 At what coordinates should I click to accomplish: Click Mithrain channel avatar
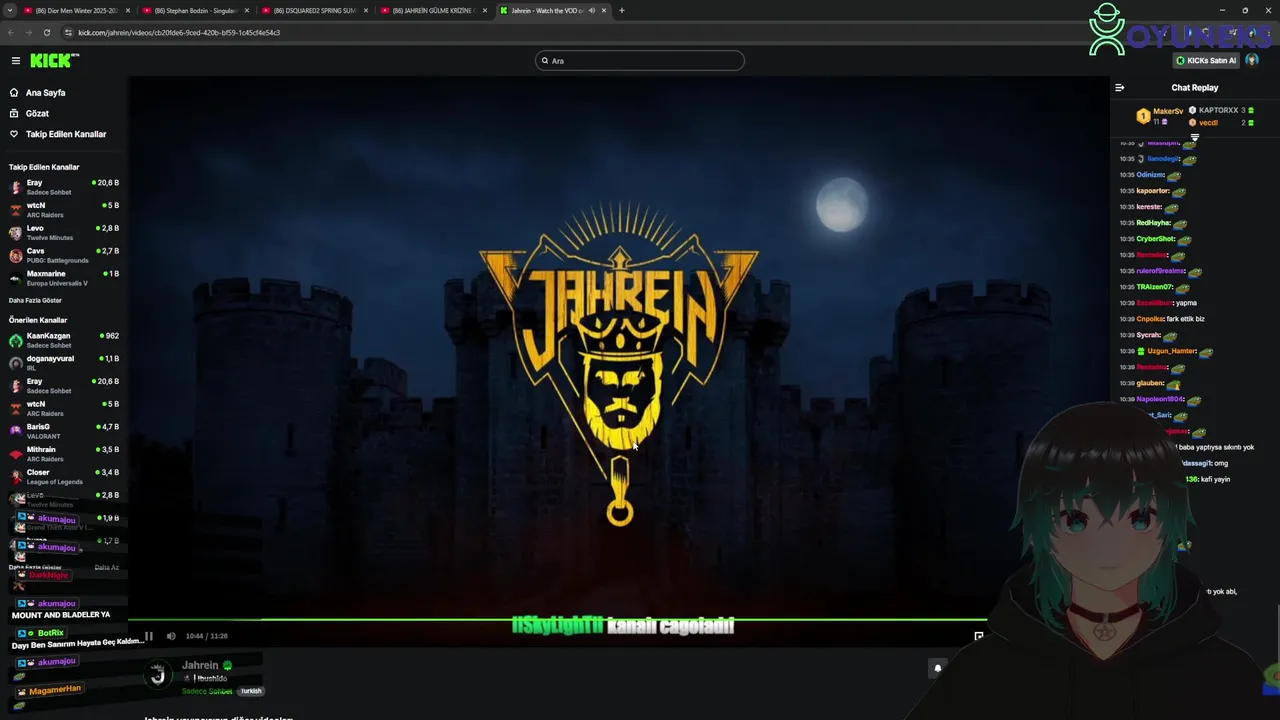click(15, 454)
